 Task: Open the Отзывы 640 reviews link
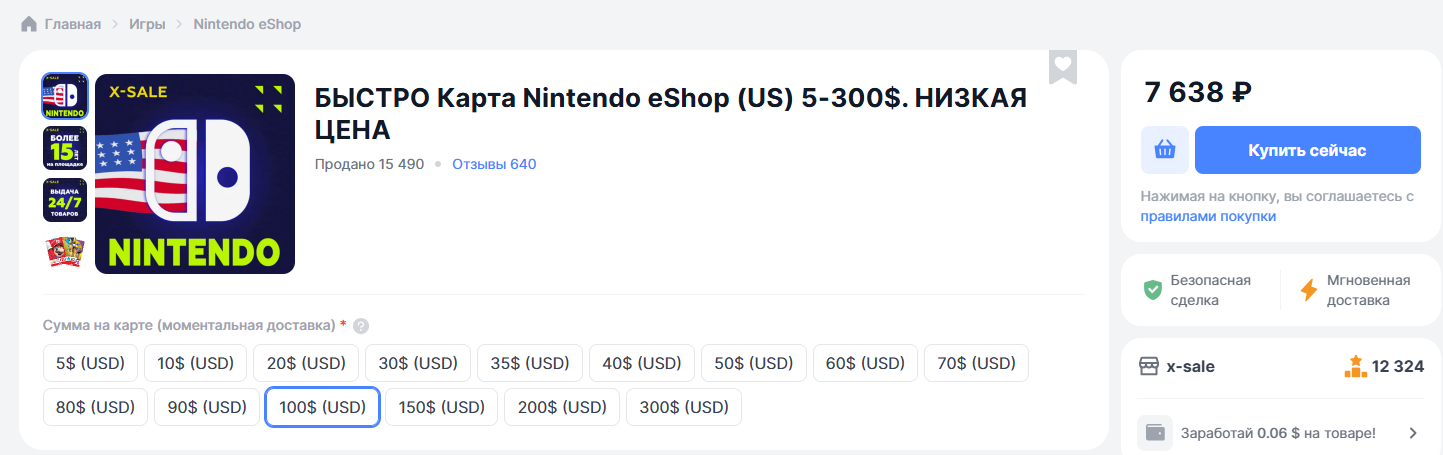click(x=494, y=164)
